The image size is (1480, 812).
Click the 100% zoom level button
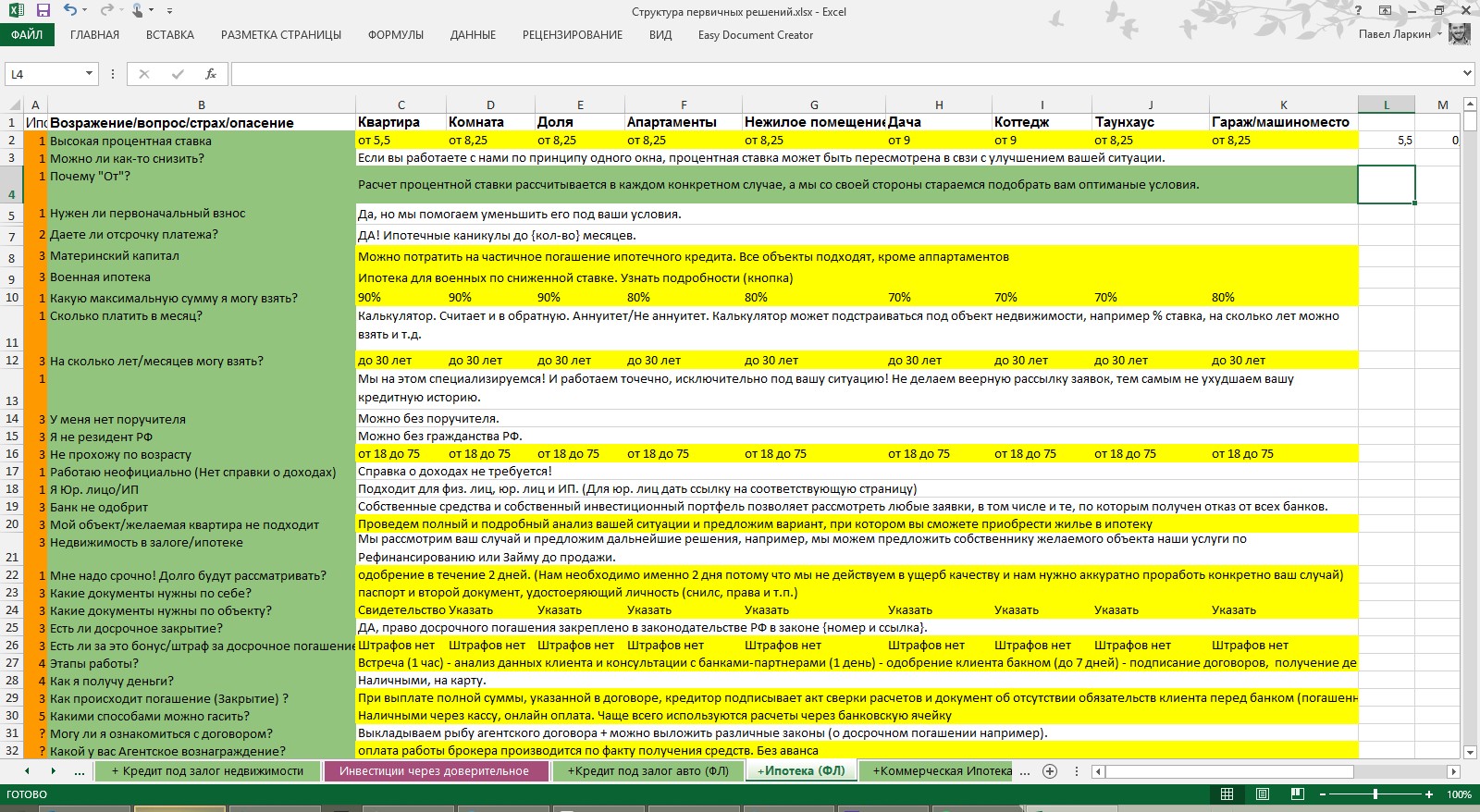[1459, 794]
